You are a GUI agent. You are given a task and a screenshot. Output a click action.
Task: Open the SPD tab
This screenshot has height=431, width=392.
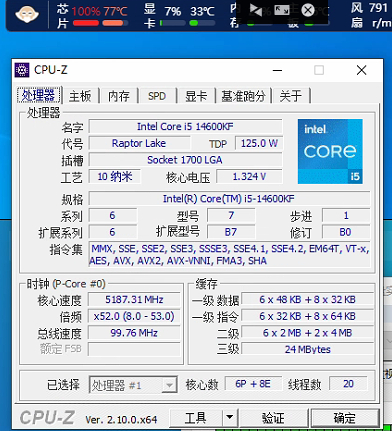coord(157,96)
